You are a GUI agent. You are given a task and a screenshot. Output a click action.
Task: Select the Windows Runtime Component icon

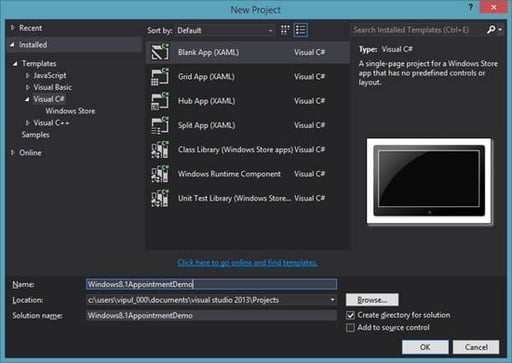pos(160,174)
